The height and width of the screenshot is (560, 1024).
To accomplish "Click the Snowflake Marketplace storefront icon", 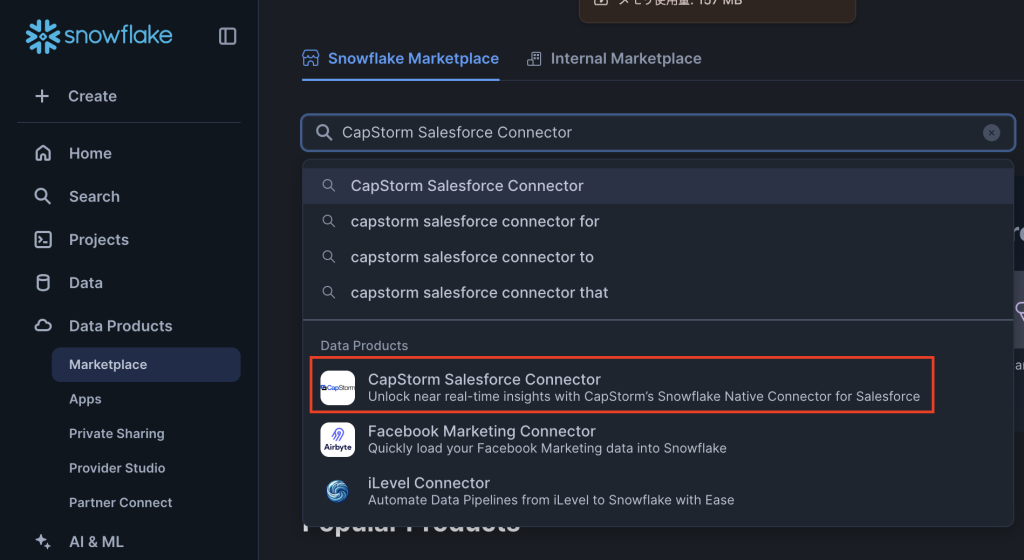I will point(311,58).
